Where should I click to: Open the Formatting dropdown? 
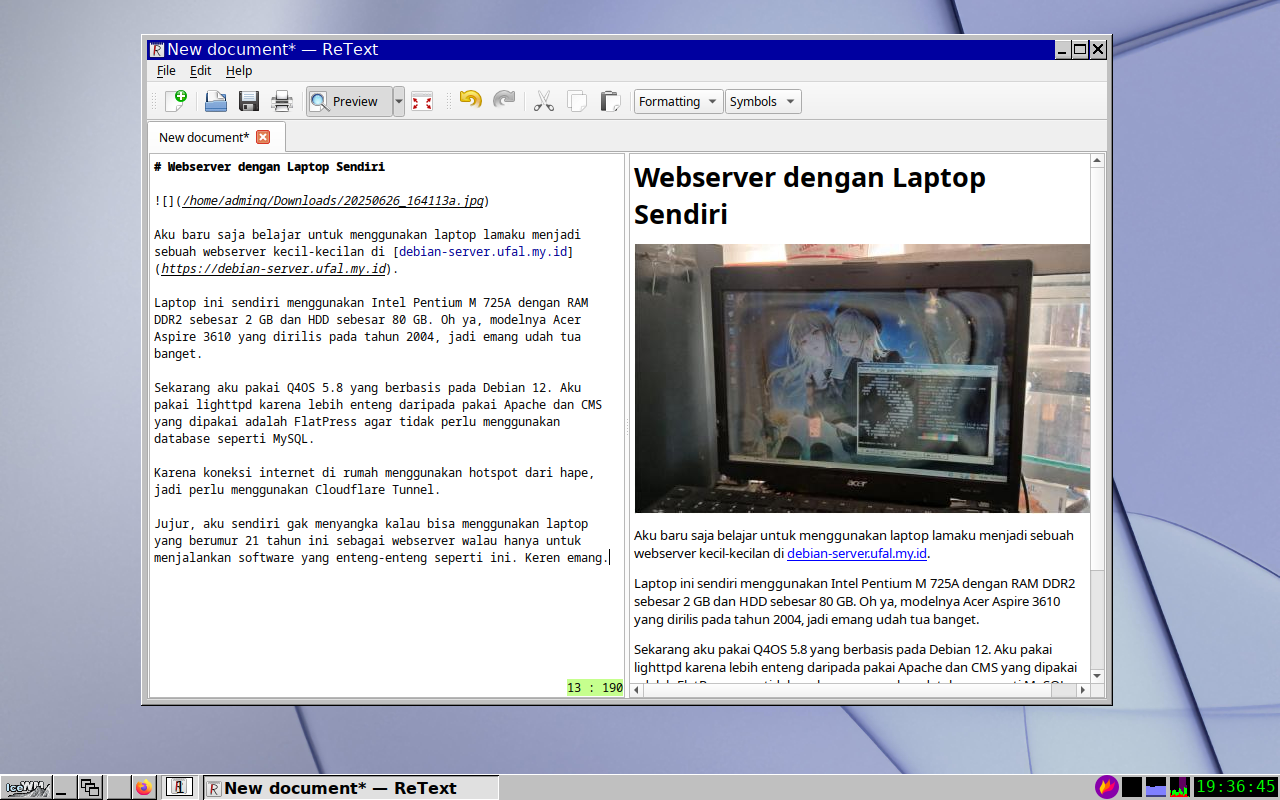click(x=678, y=101)
